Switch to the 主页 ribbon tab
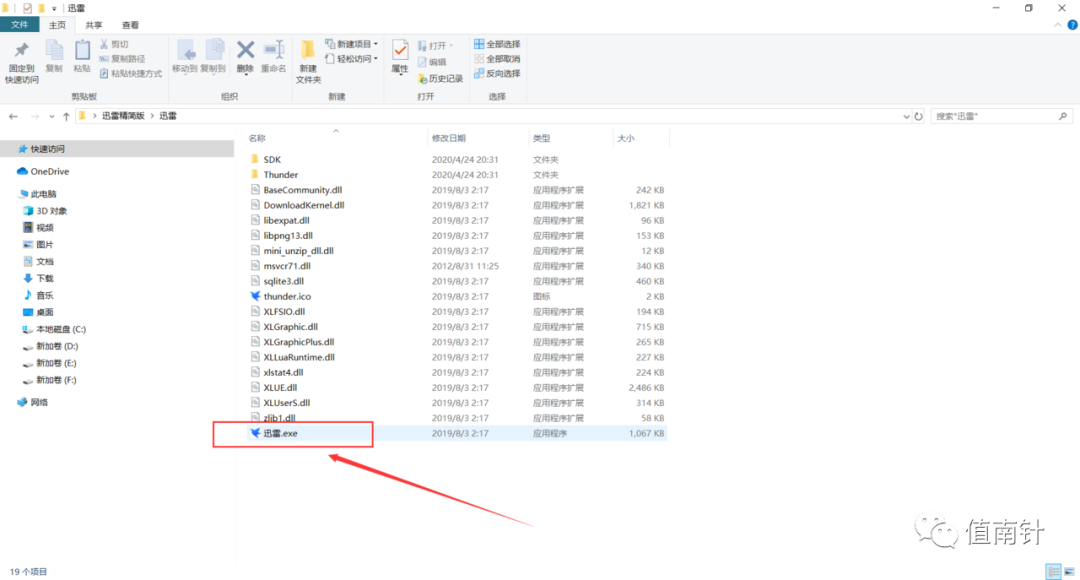The image size is (1080, 580). 57,25
